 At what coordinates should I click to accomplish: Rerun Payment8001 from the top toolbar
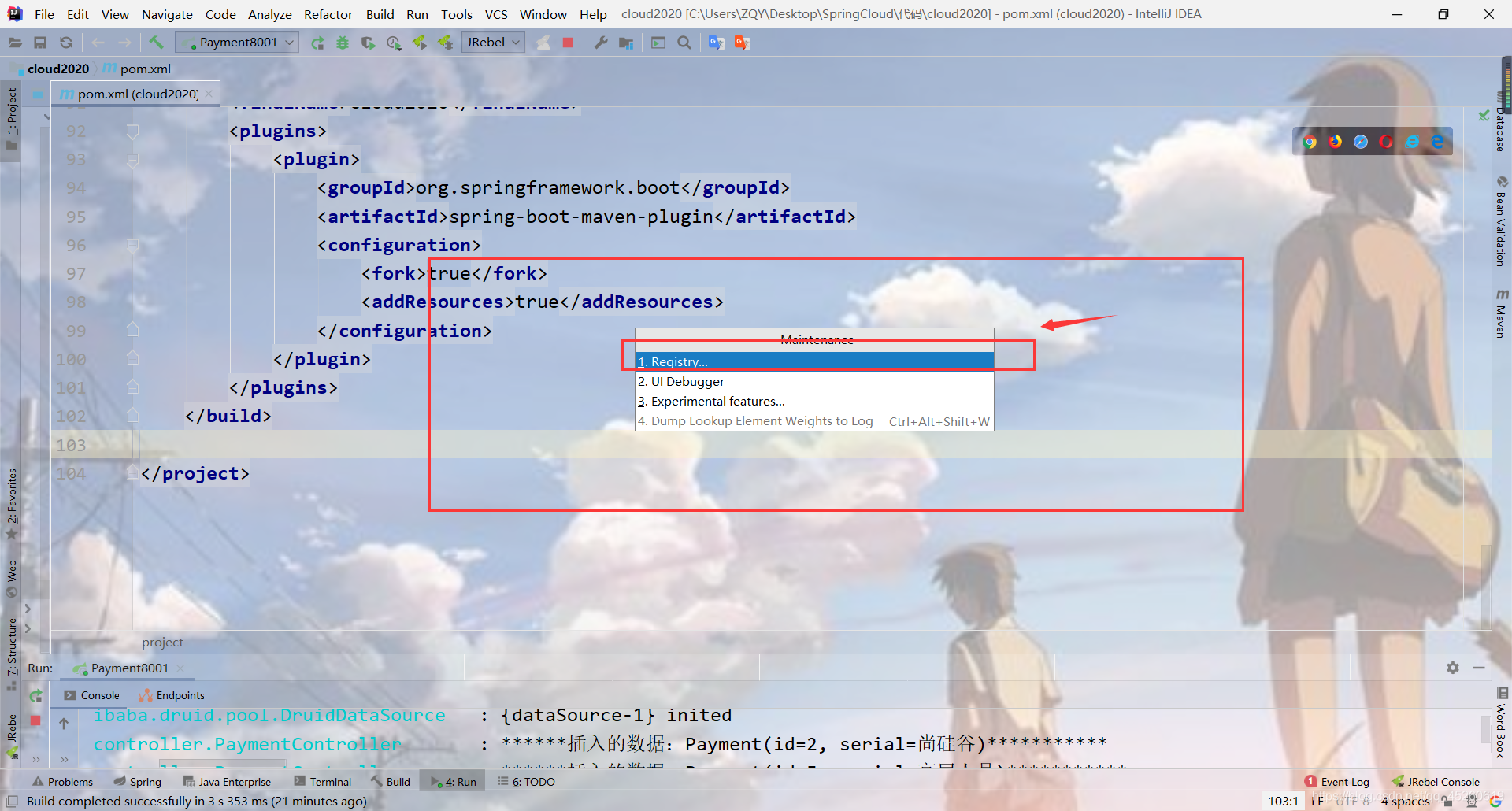[x=317, y=43]
